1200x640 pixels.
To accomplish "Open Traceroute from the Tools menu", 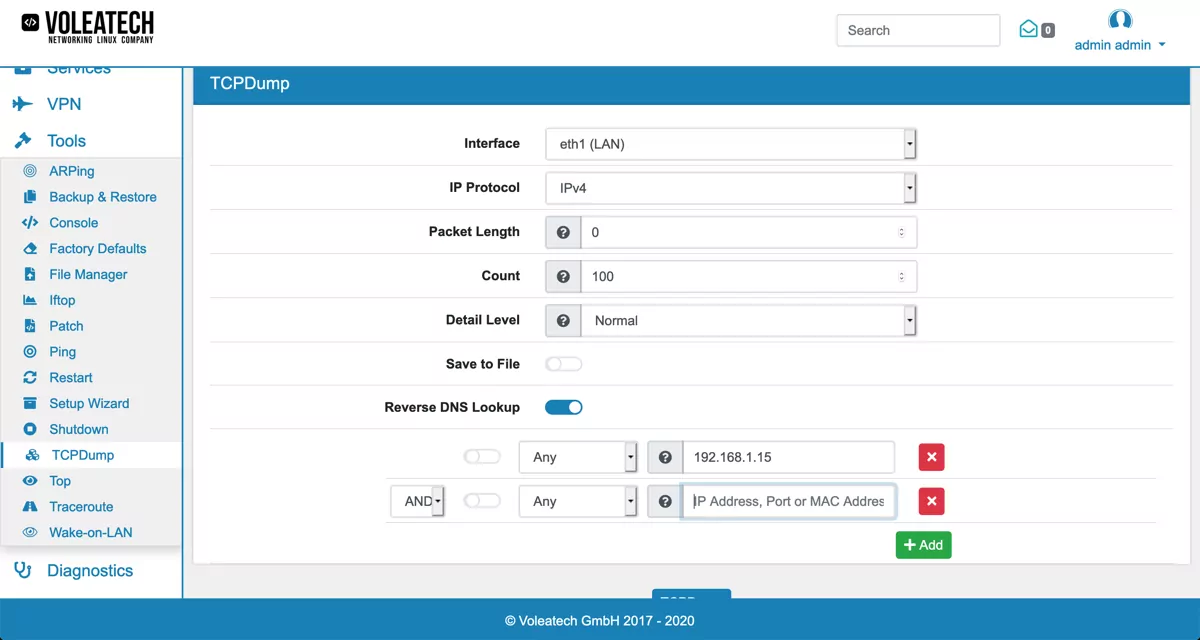I will click(81, 507).
